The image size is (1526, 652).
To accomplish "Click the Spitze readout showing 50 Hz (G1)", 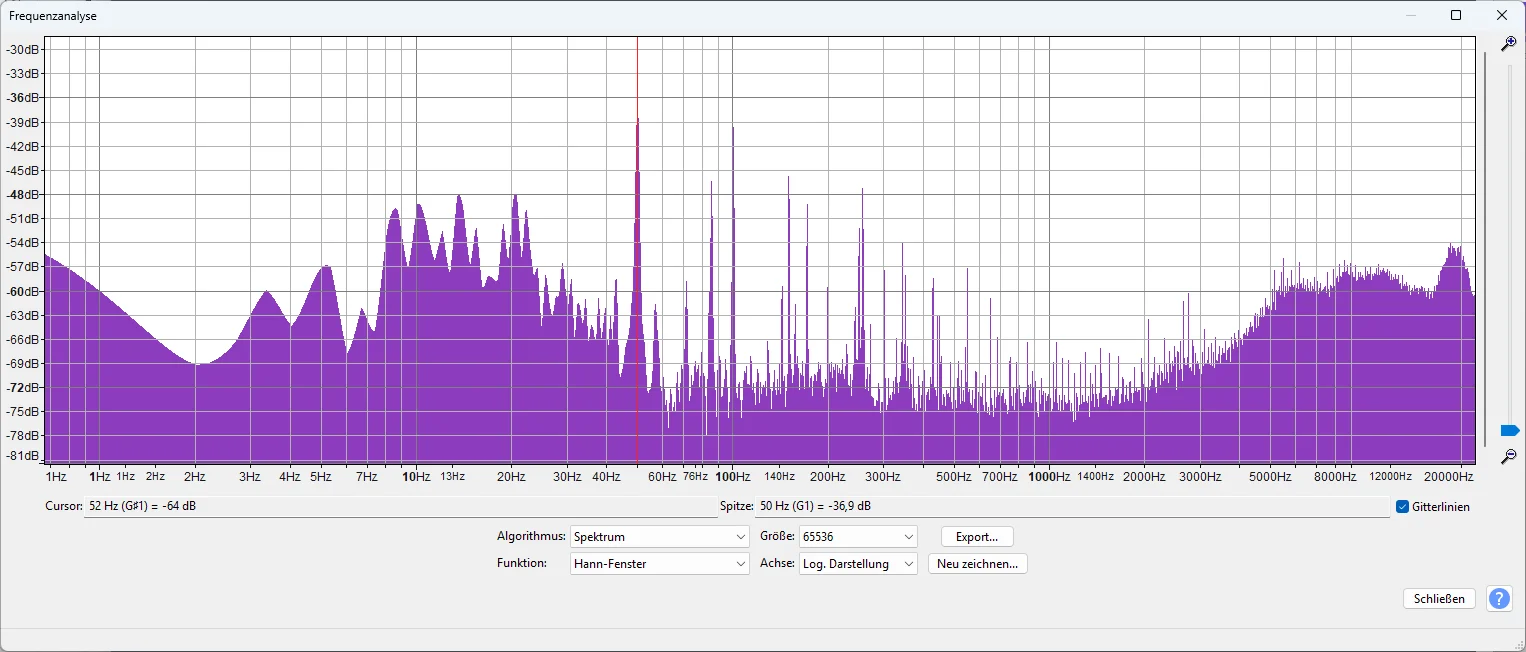I will point(1072,506).
